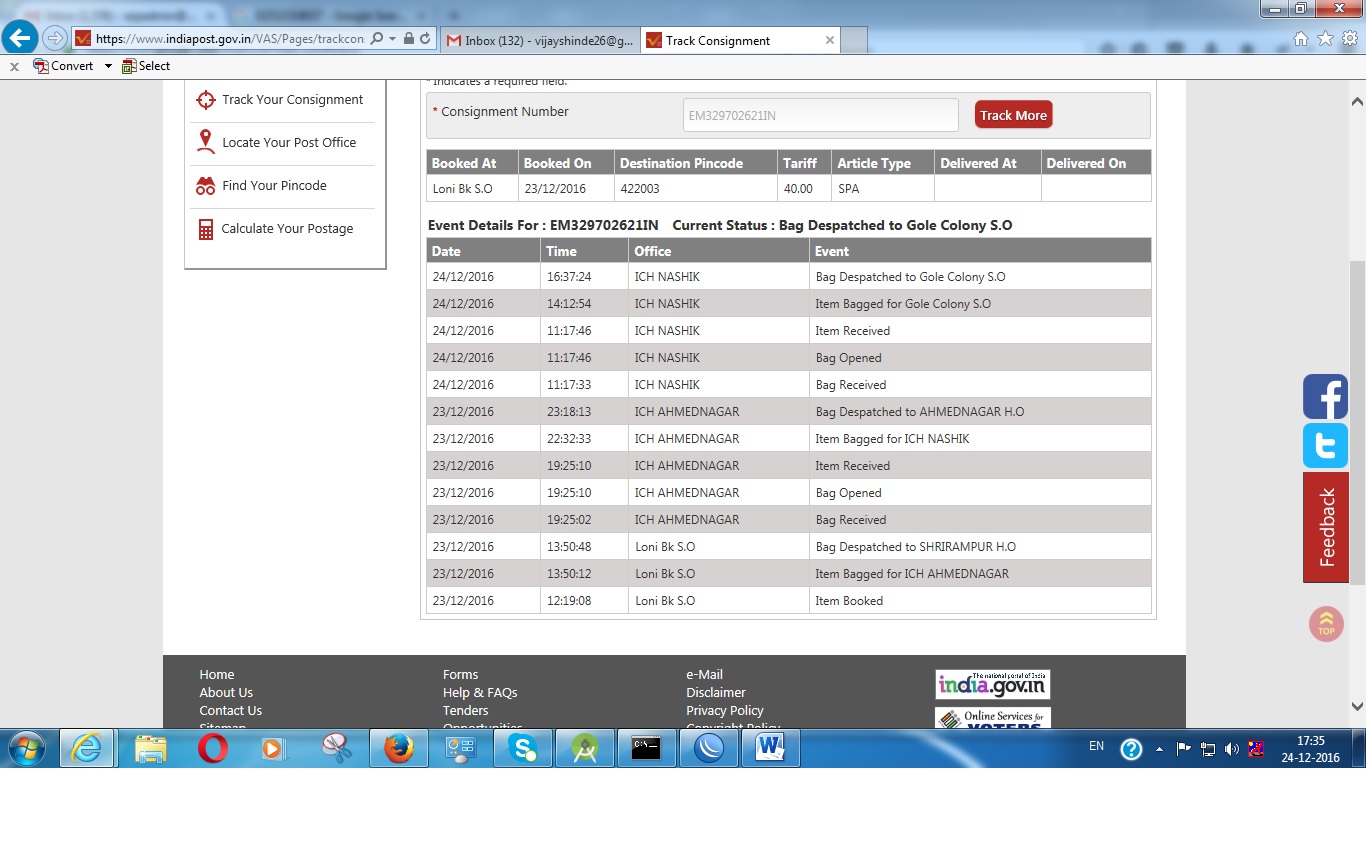Viewport: 1366px width, 855px height.
Task: Expand the Convert toolbar dropdown arrow
Action: click(x=108, y=66)
